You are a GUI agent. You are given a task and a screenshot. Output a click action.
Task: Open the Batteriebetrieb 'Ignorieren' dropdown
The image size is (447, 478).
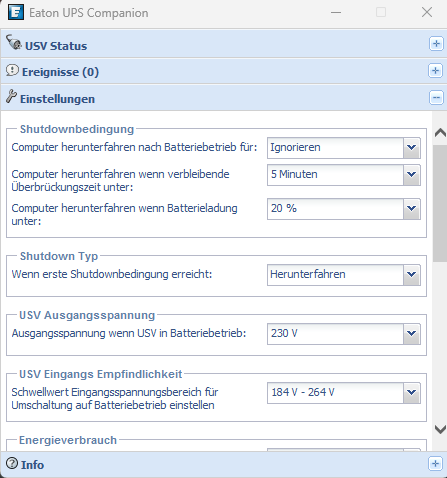coord(344,148)
